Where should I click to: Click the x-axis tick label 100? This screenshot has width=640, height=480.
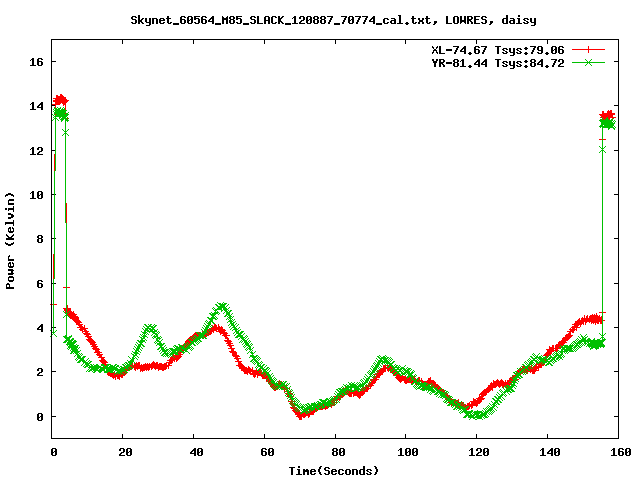[407, 452]
